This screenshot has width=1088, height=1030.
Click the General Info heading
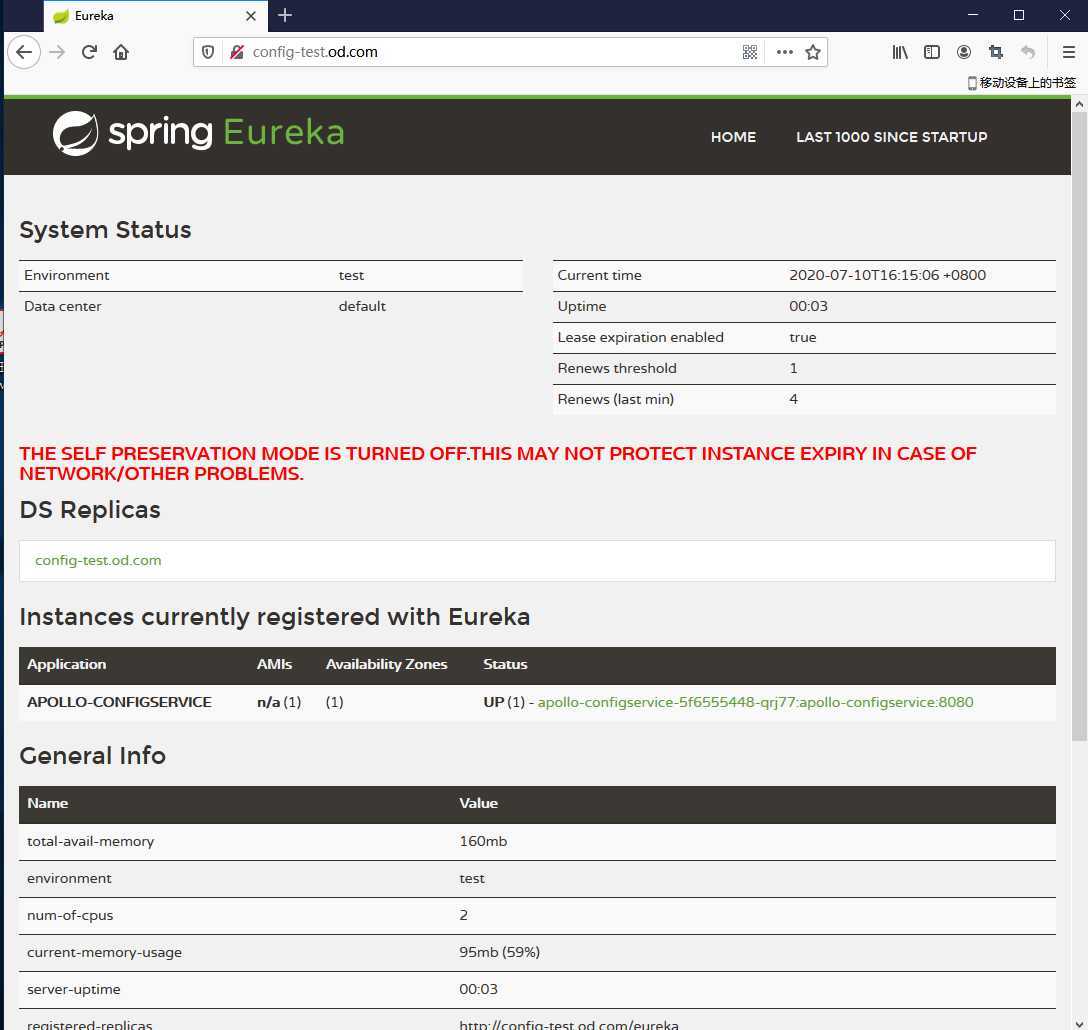tap(93, 755)
